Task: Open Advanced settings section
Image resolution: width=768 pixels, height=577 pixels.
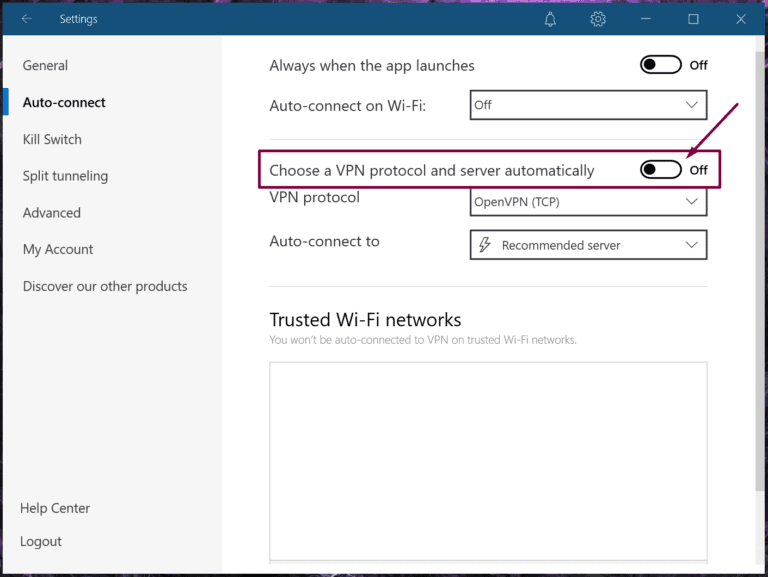Action: coord(52,213)
